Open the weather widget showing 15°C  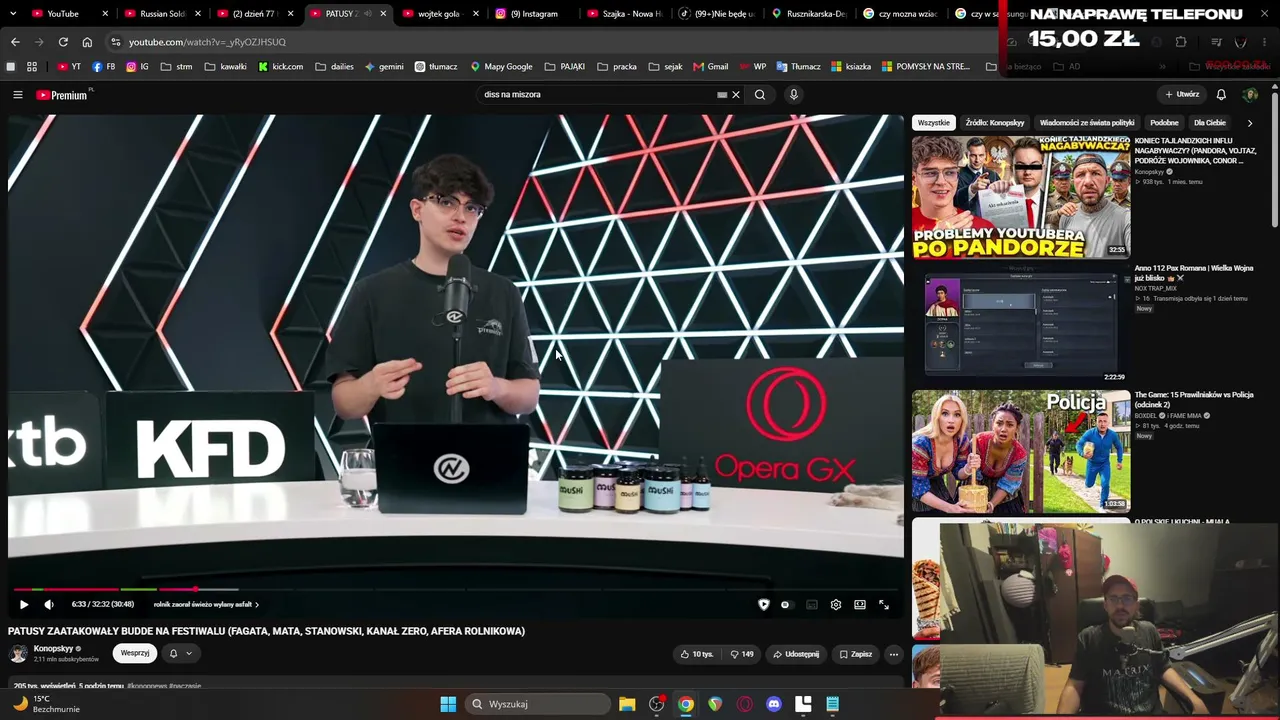45,704
